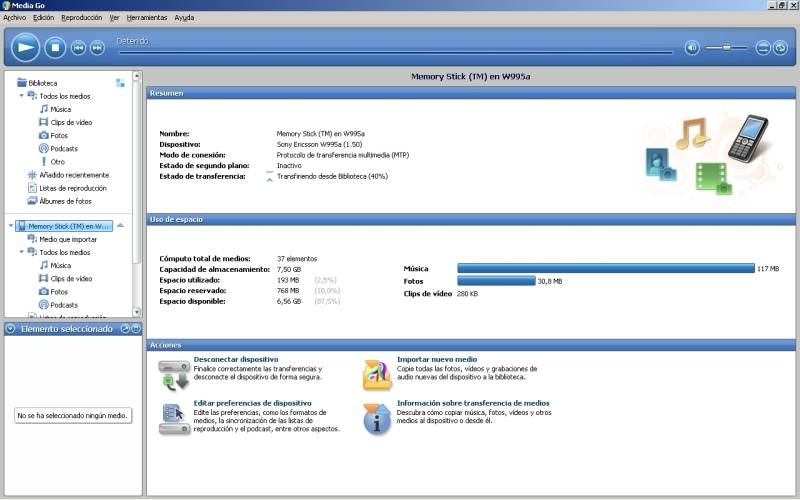The width and height of the screenshot is (800, 500).
Task: Click the Música usage bar
Action: (606, 268)
